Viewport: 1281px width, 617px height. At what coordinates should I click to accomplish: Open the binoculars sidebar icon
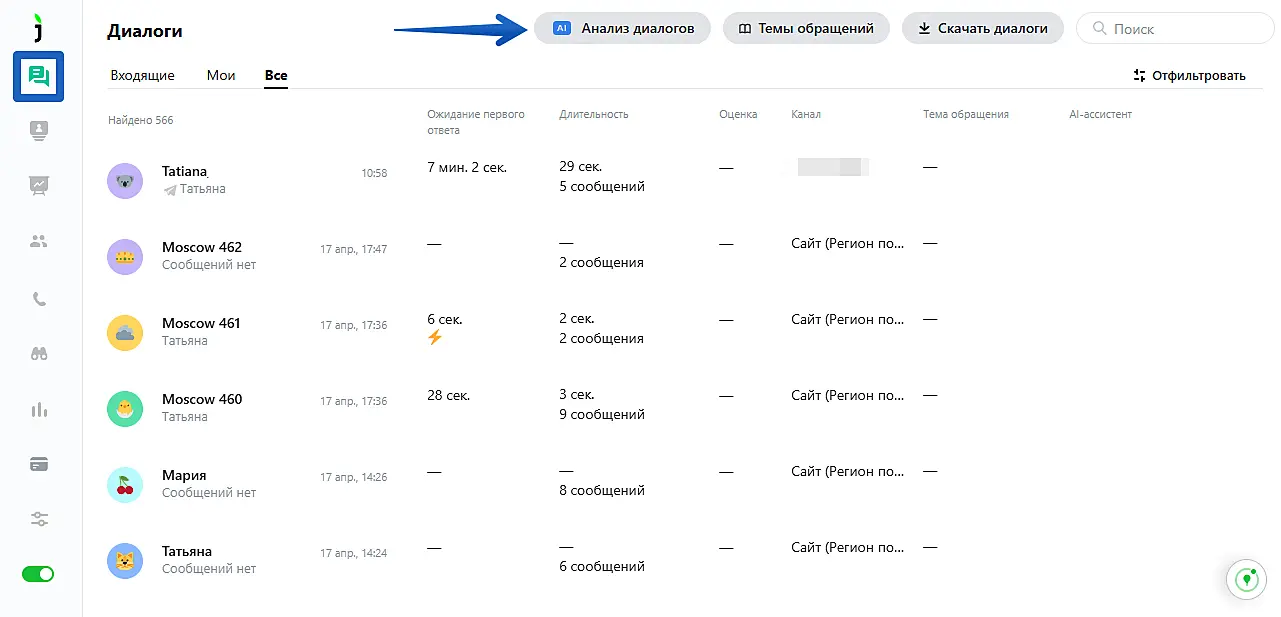click(39, 353)
